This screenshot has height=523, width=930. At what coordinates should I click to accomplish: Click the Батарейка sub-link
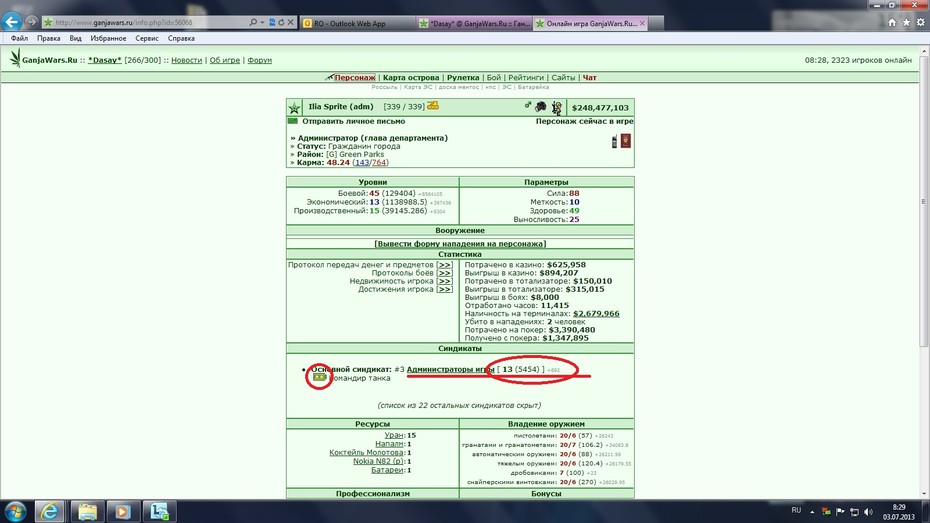pyautogui.click(x=533, y=87)
